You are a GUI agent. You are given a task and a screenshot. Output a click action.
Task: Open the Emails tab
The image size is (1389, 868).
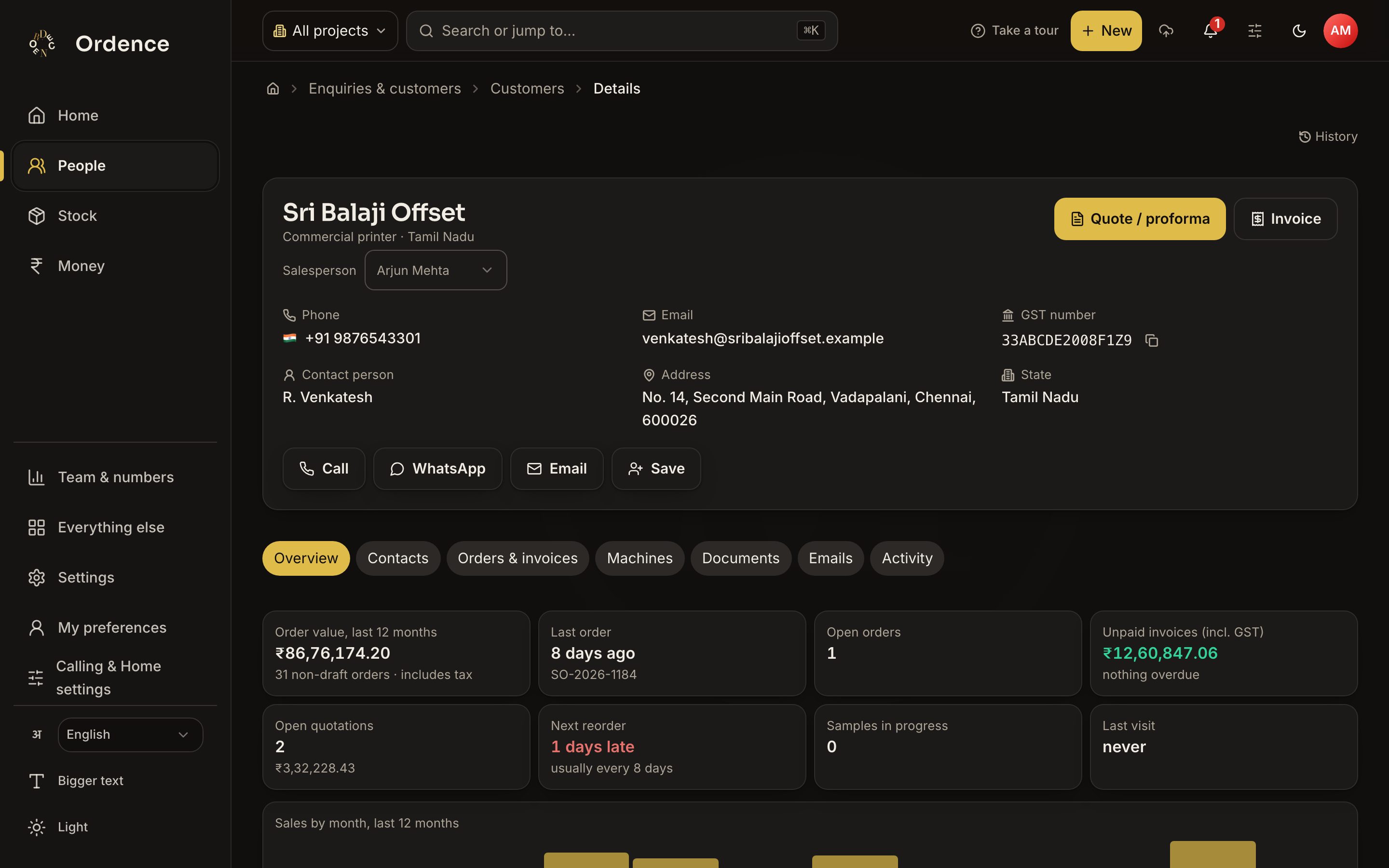pyautogui.click(x=831, y=558)
